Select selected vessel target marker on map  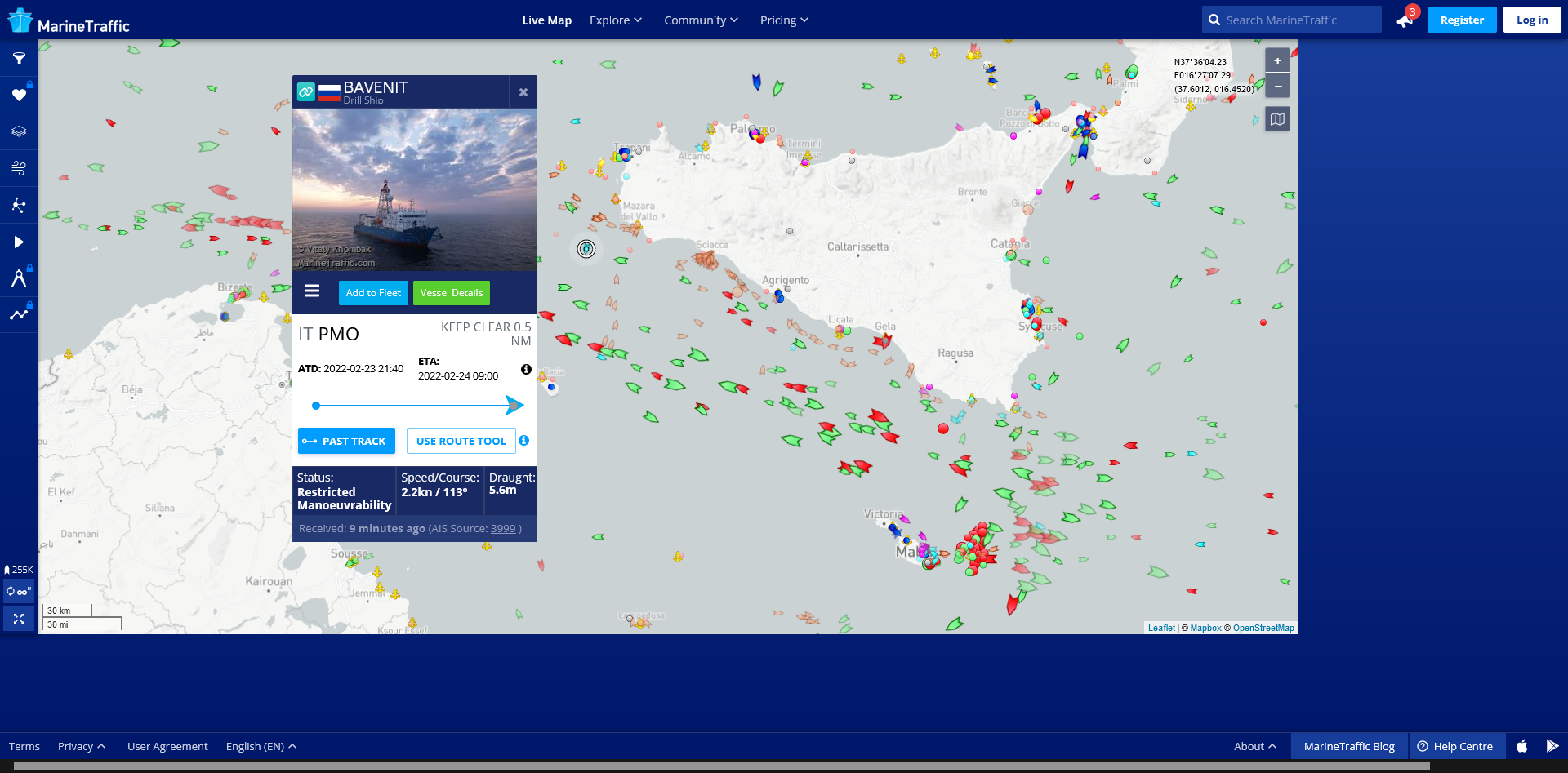click(x=586, y=249)
